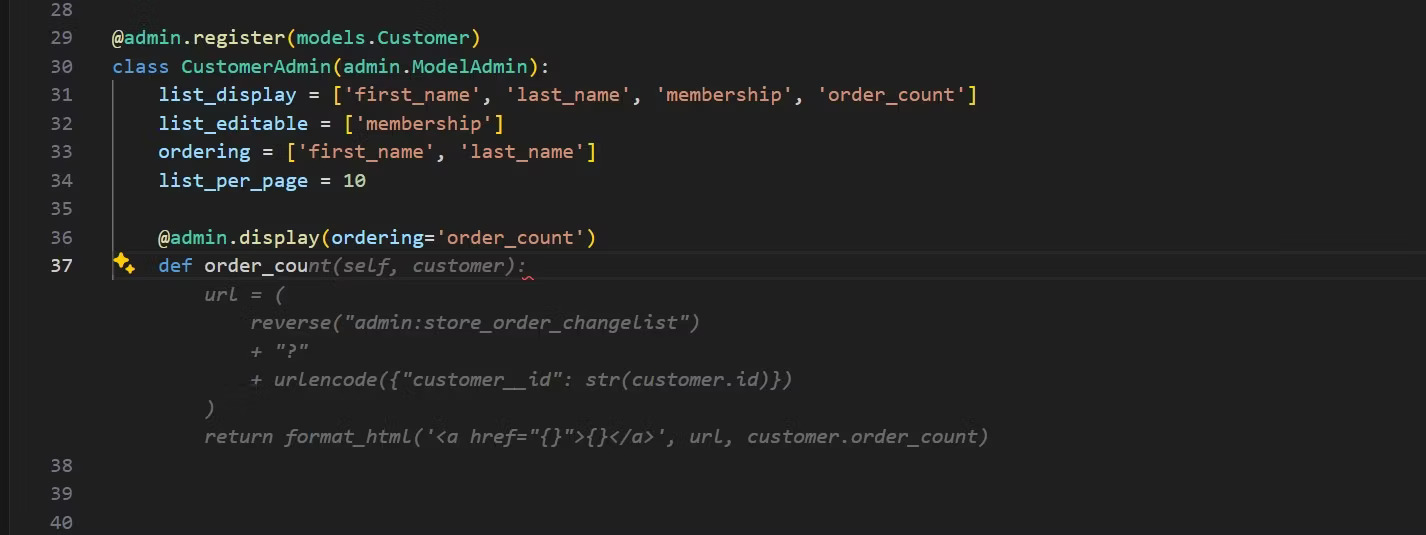The height and width of the screenshot is (535, 1426).
Task: Click line number 34 in the gutter
Action: (61, 181)
